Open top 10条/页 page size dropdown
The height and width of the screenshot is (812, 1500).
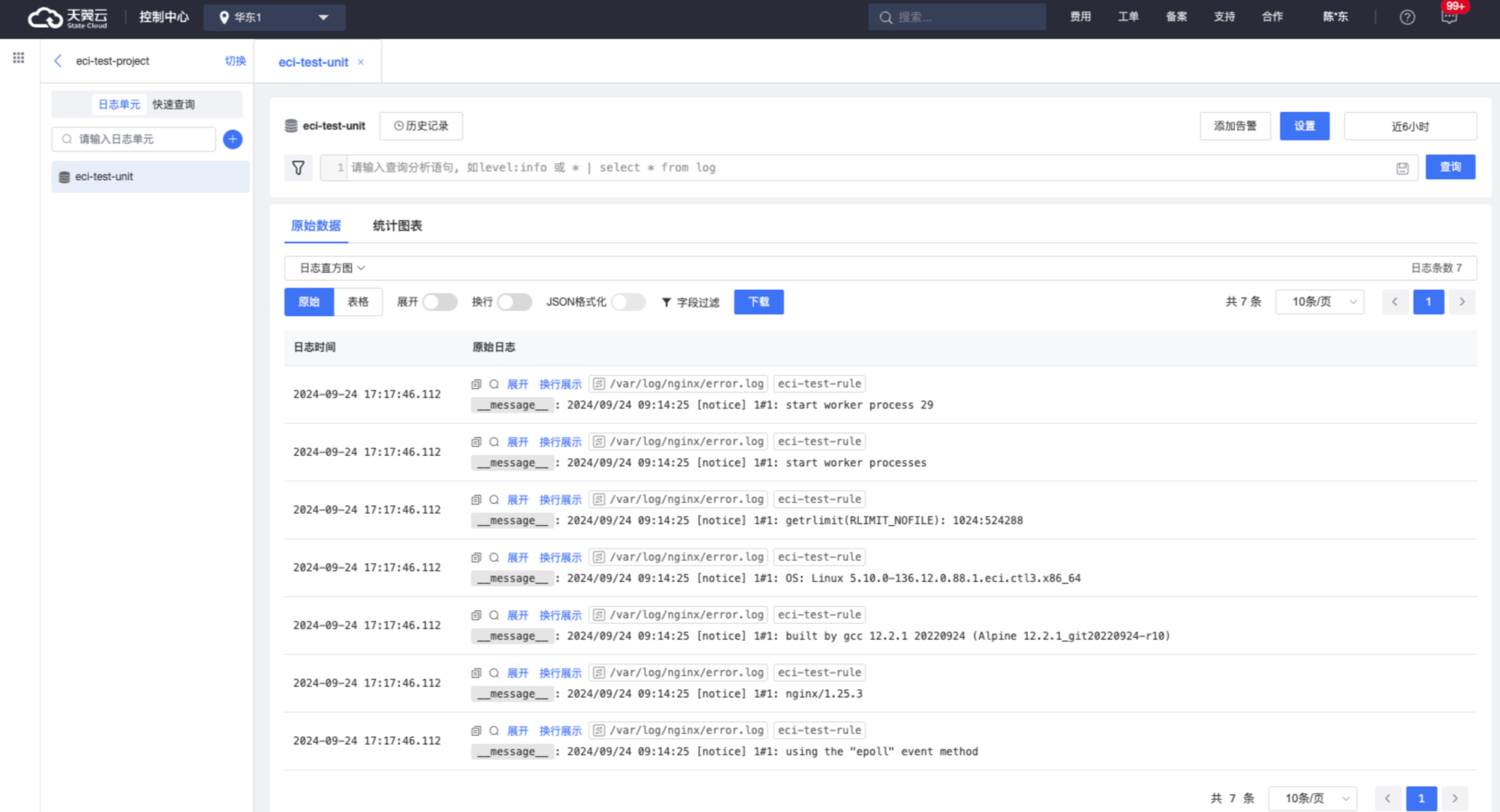[1319, 301]
